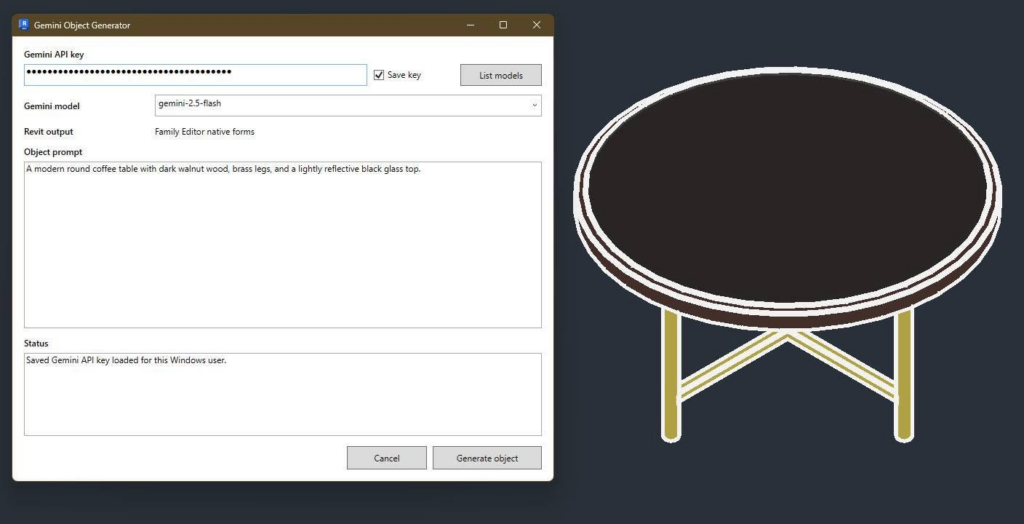
Task: Select the black glass table top
Action: [x=787, y=186]
